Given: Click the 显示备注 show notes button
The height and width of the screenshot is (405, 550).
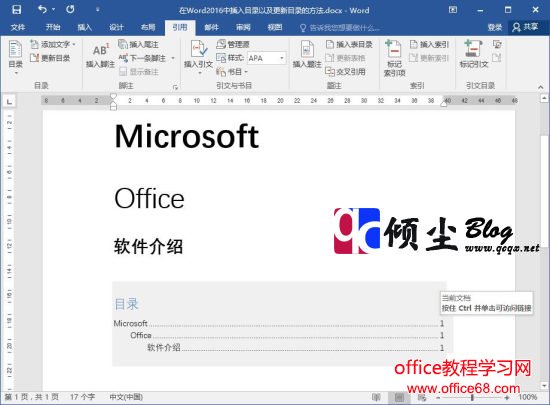Looking at the screenshot, I should pyautogui.click(x=139, y=72).
